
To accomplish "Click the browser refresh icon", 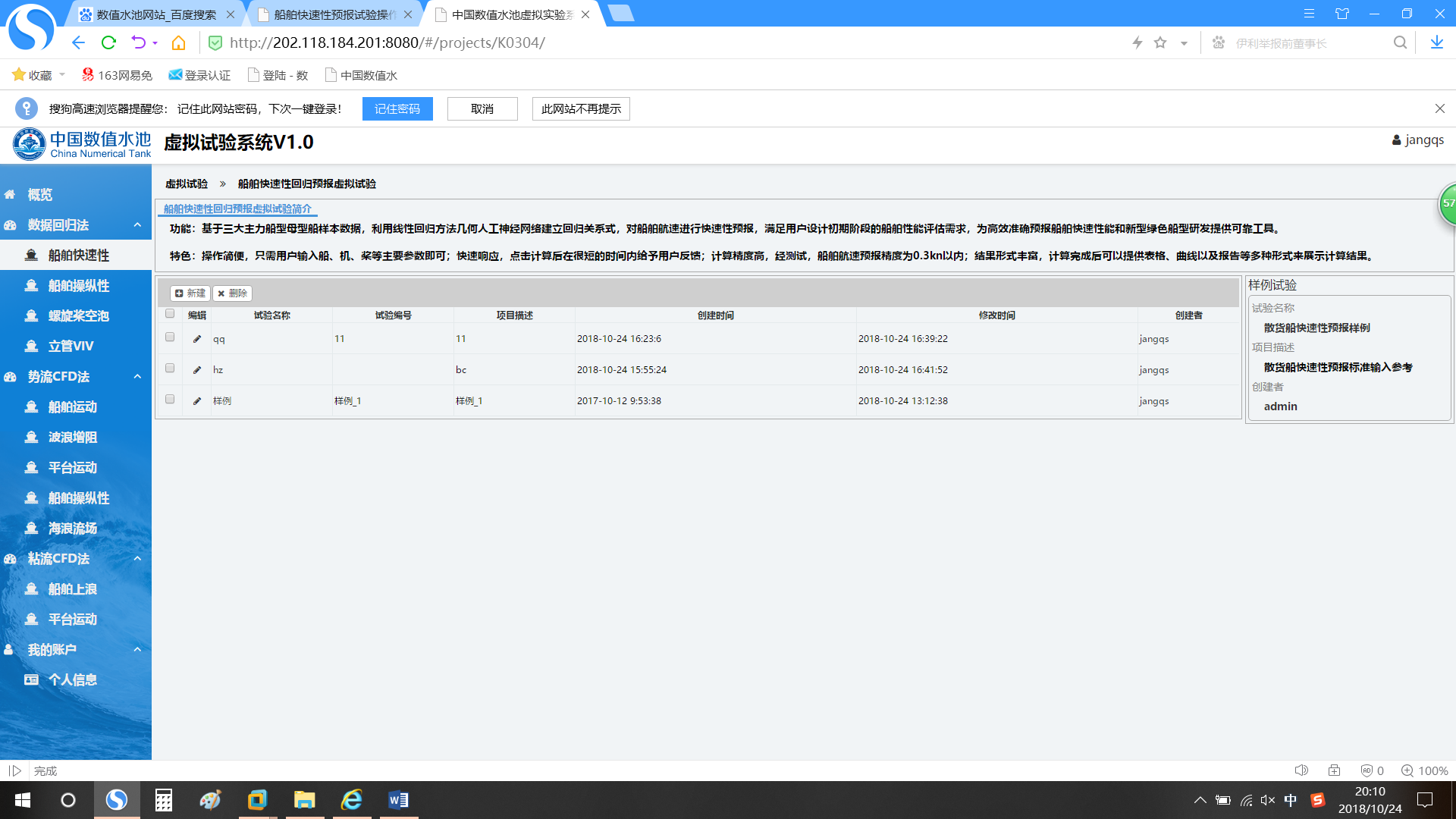I will [108, 42].
